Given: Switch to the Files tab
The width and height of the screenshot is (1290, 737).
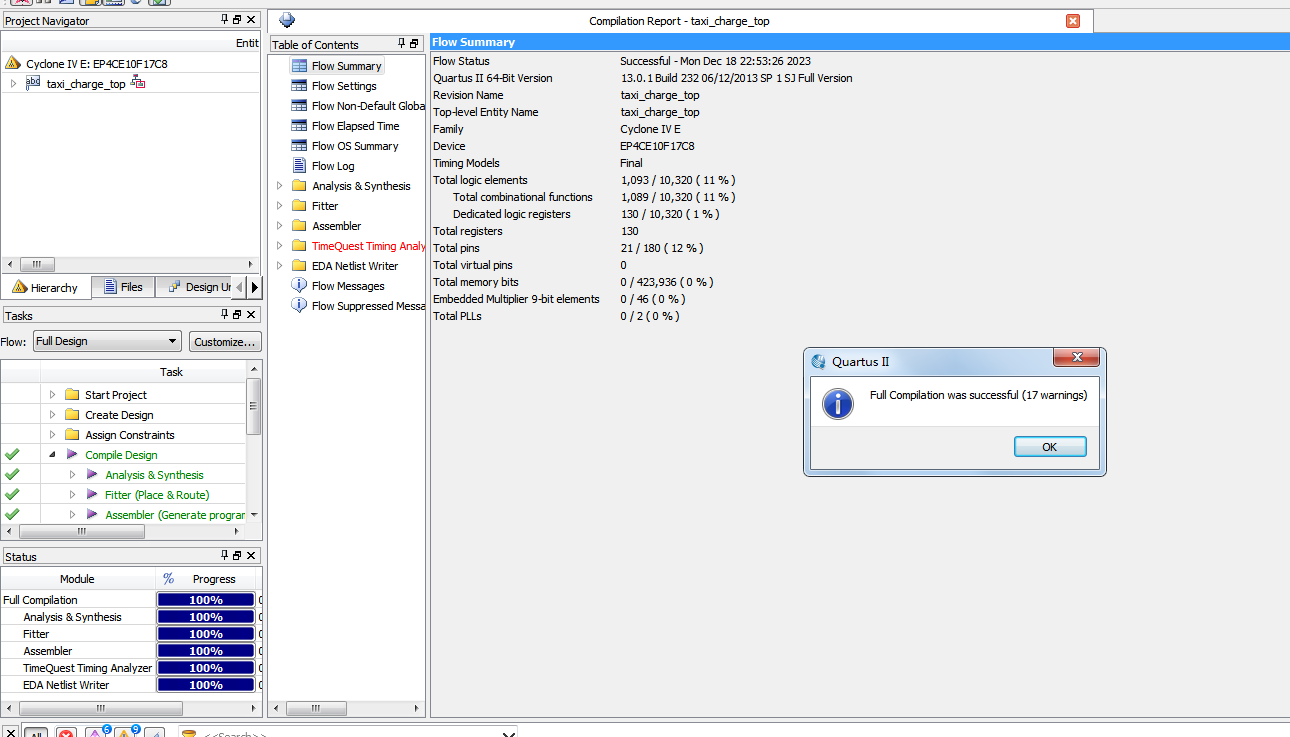Looking at the screenshot, I should click(x=123, y=287).
